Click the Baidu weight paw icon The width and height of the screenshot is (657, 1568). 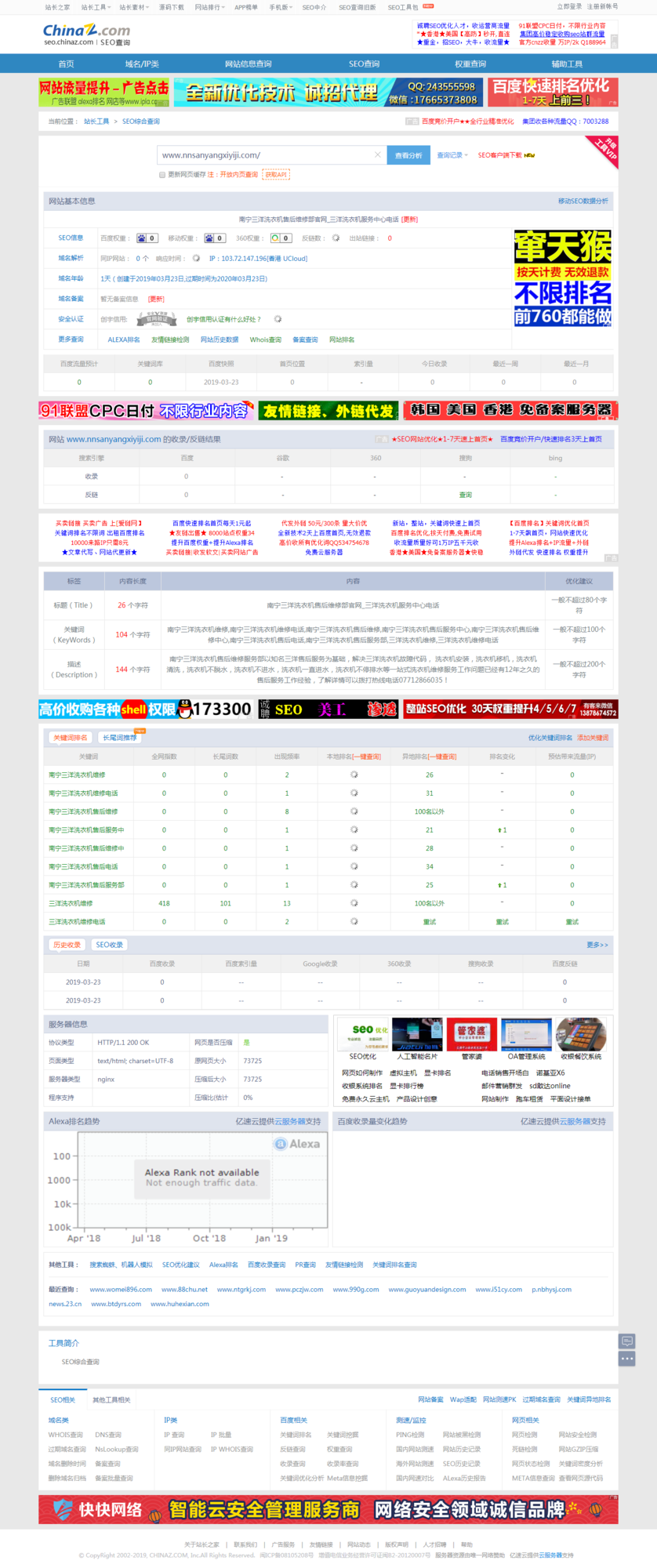click(x=141, y=238)
